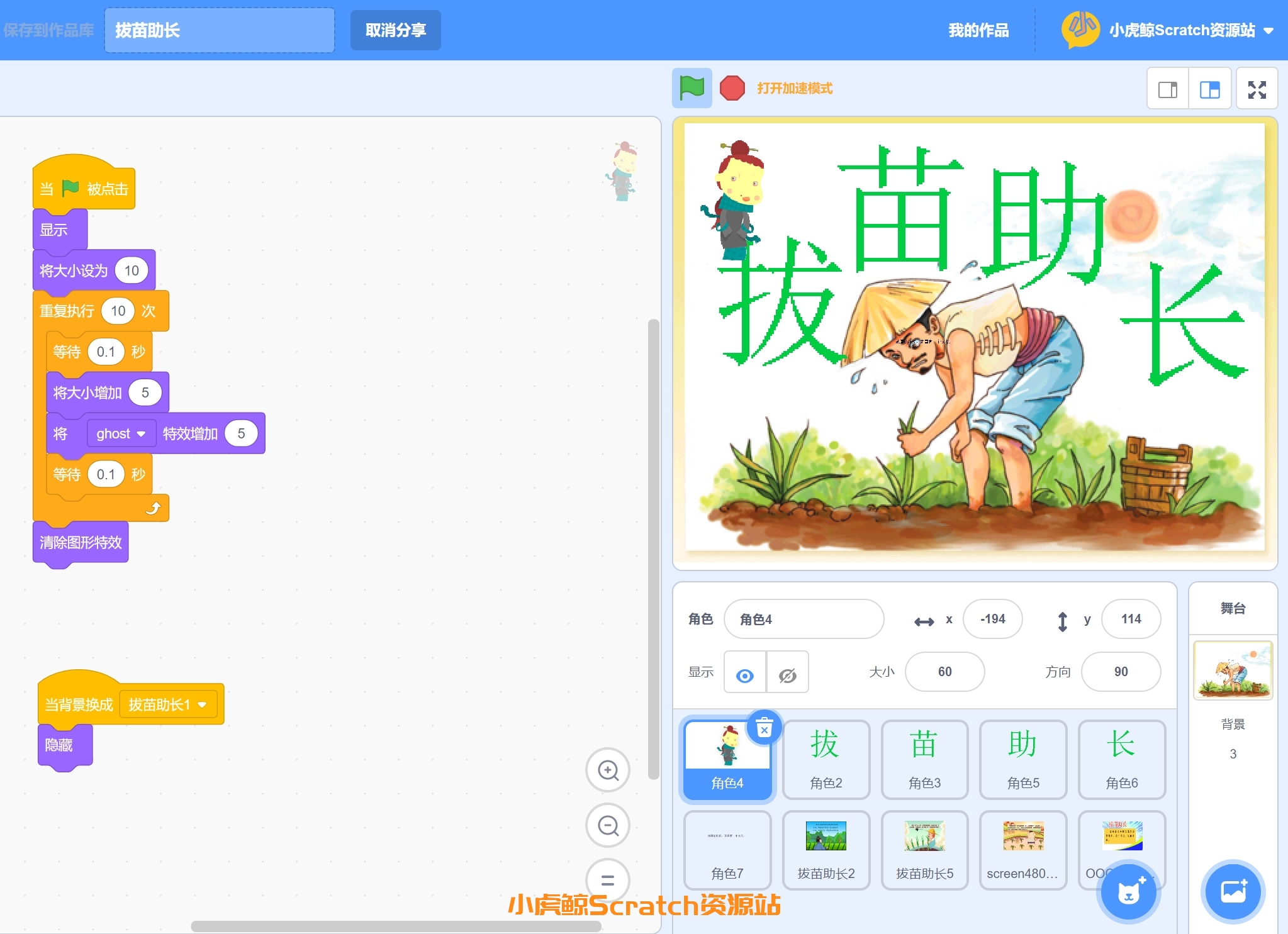Open 我的作品 page
The image size is (1288, 934).
978,30
